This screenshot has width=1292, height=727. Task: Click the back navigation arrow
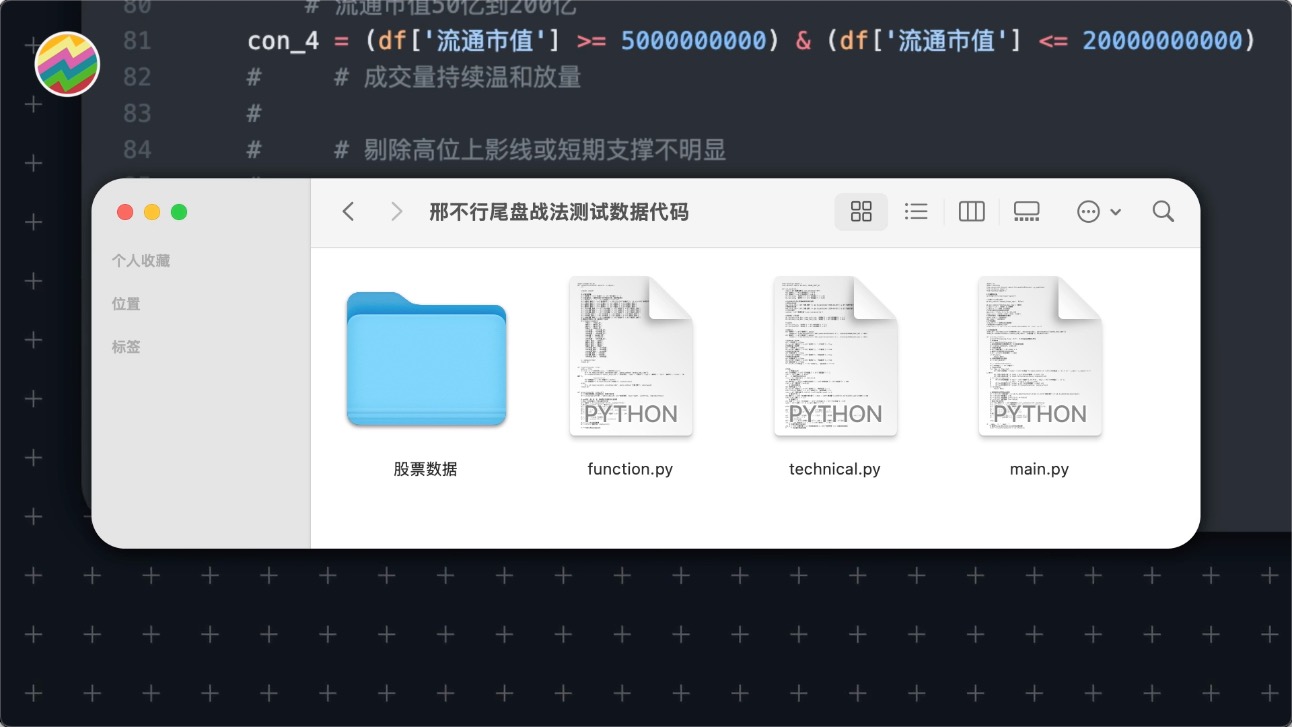(x=348, y=211)
